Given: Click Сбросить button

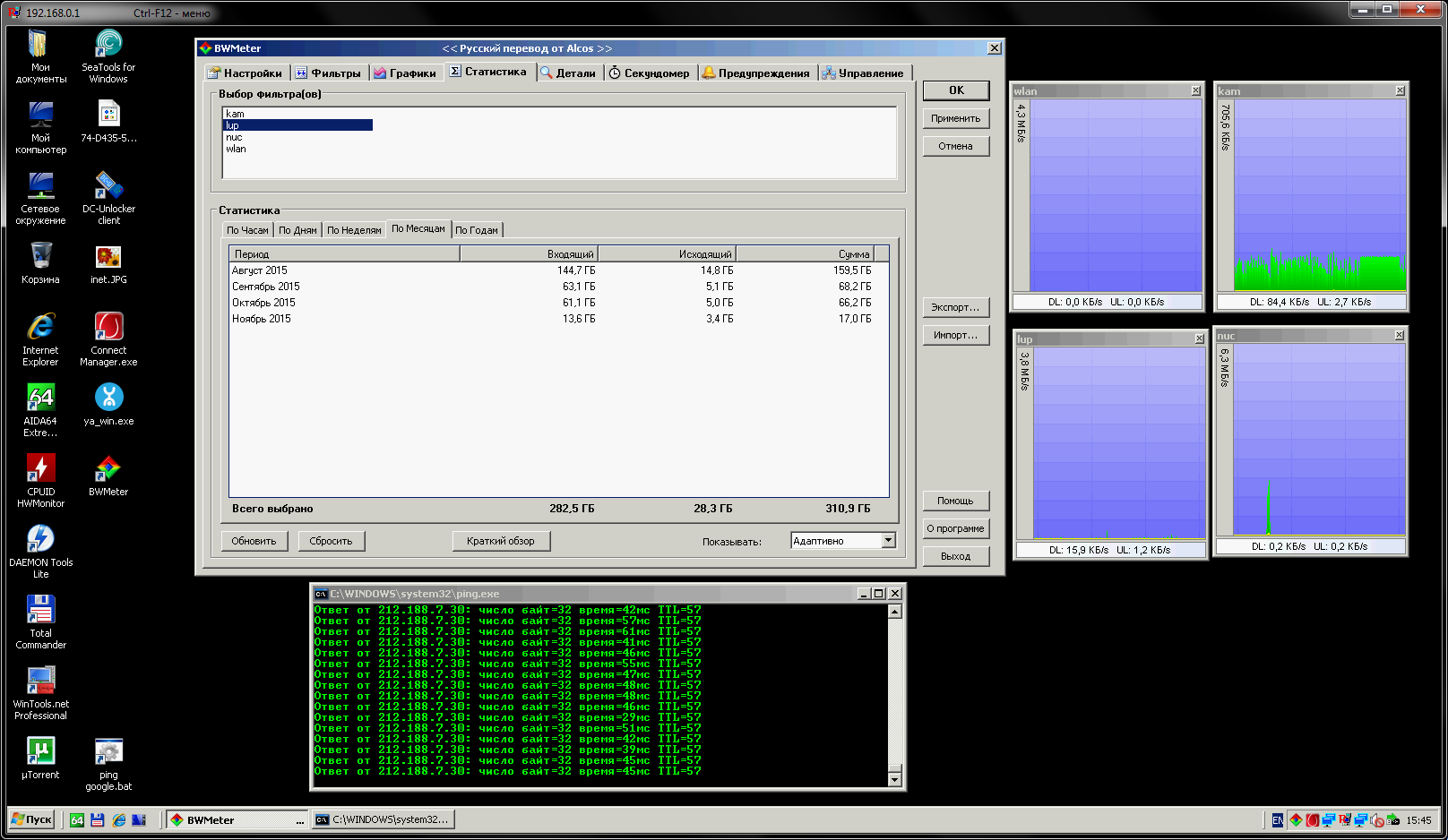Looking at the screenshot, I should coord(332,541).
